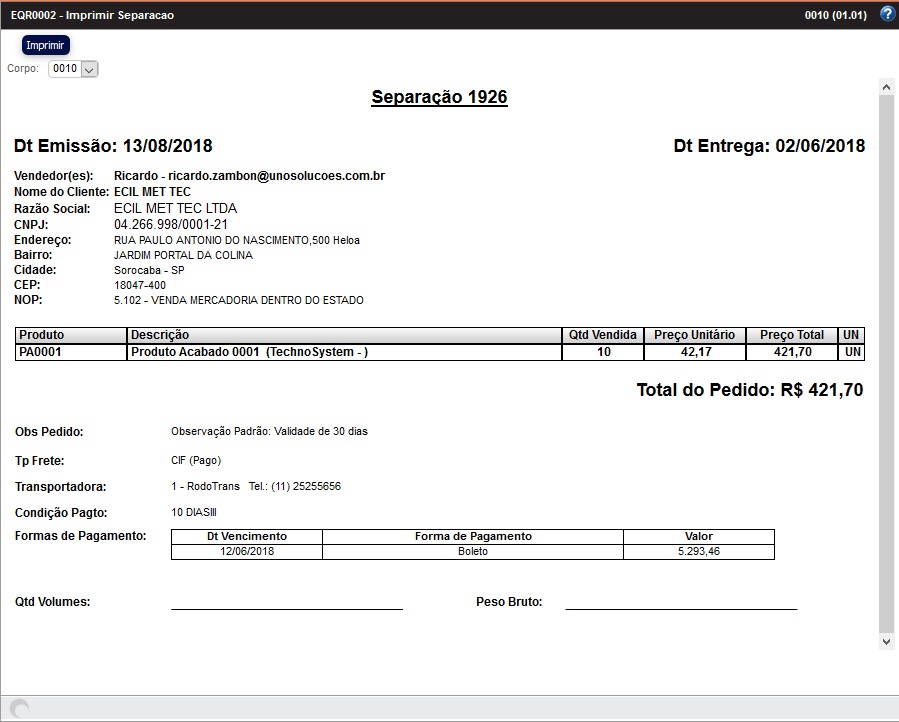Click the scrollbar down arrow
The width and height of the screenshot is (899, 722).
886,640
